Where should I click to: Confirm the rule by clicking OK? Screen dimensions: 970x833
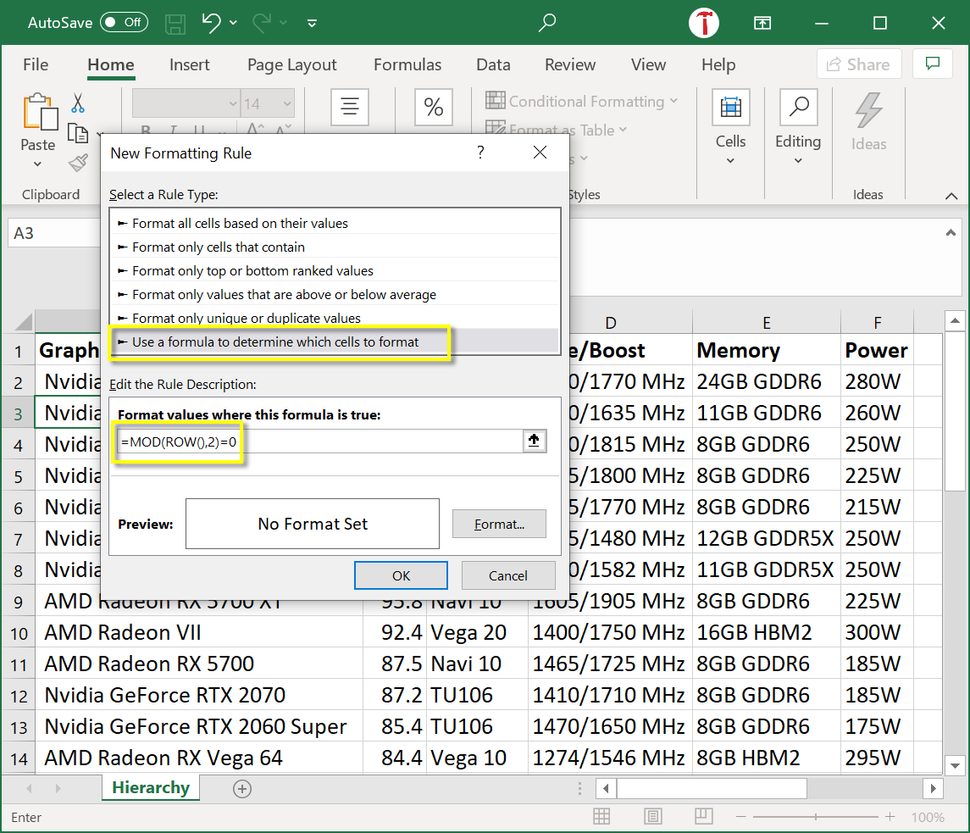tap(401, 575)
